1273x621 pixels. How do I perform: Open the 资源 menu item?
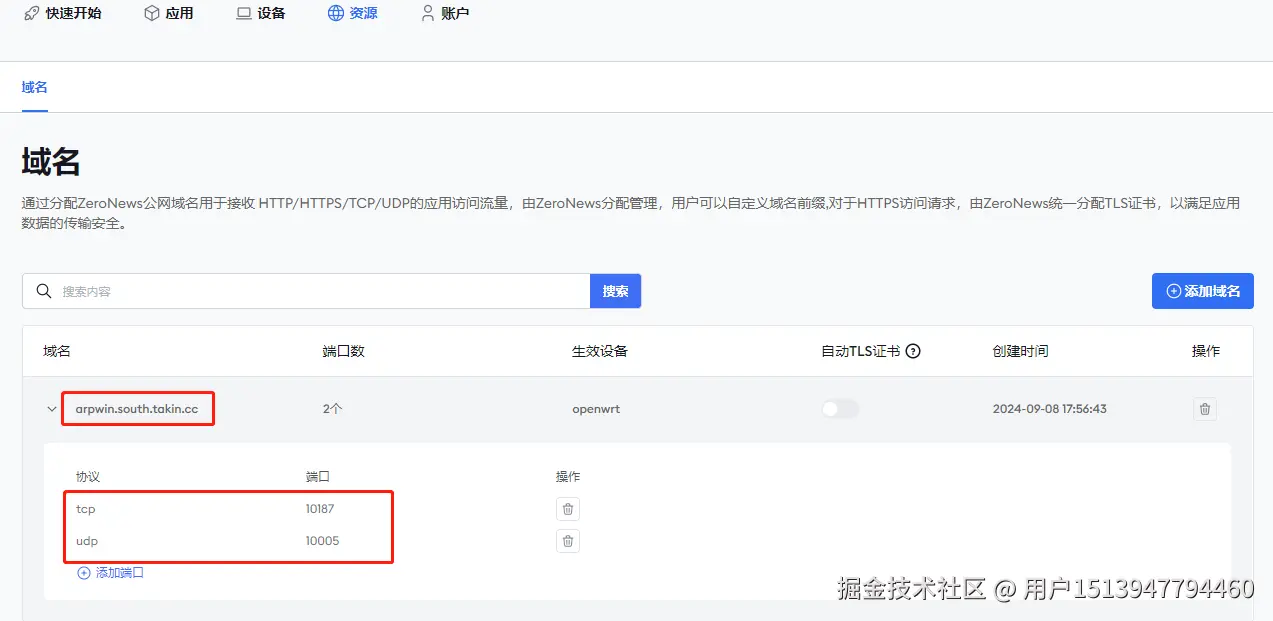pos(353,14)
